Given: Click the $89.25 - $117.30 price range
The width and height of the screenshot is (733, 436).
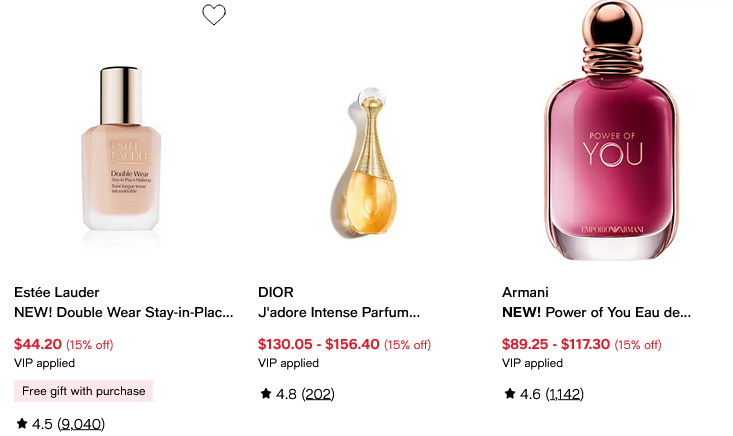Looking at the screenshot, I should coord(556,344).
